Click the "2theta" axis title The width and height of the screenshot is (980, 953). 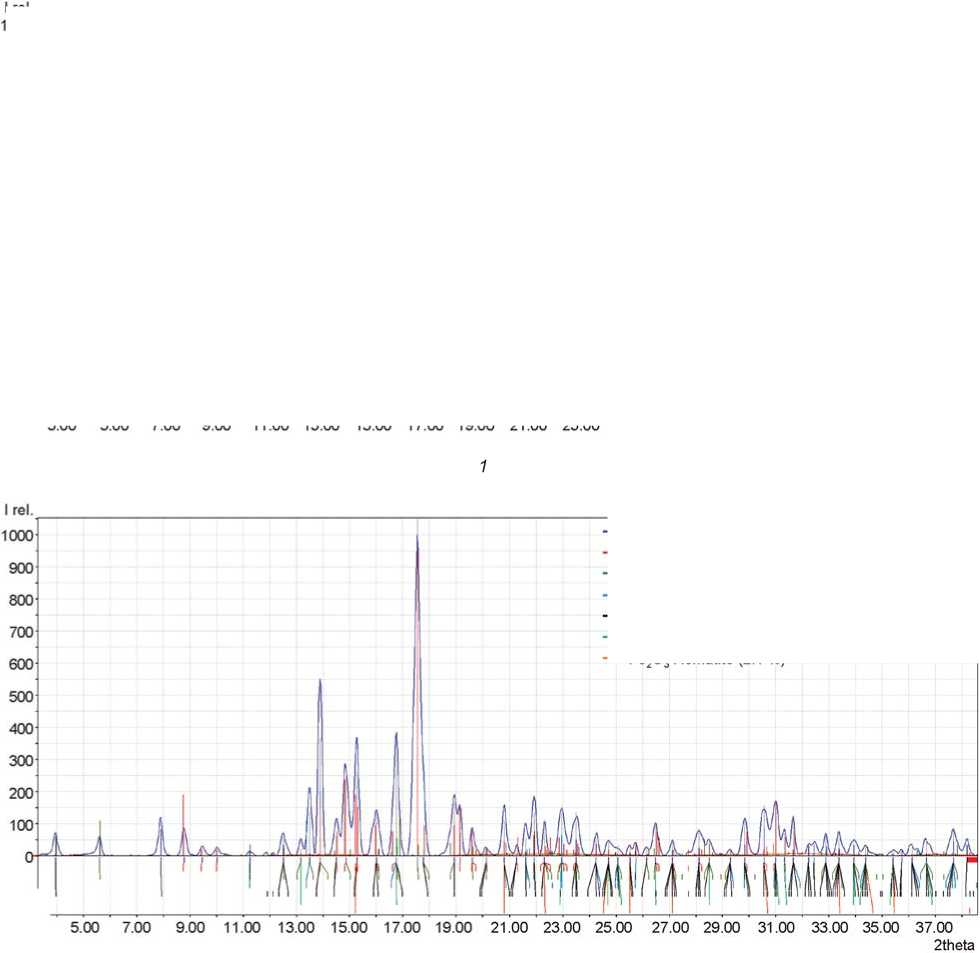(x=954, y=945)
